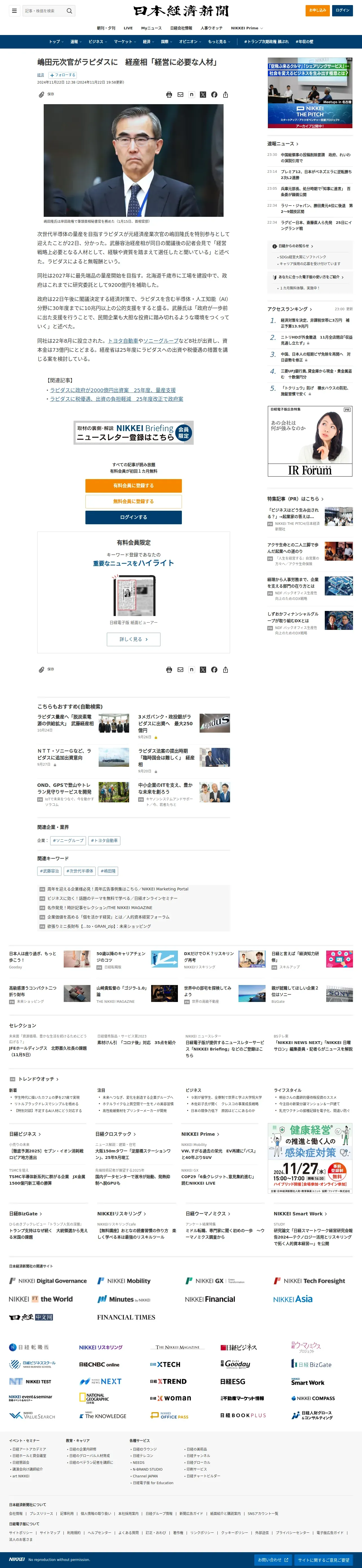This screenshot has height=1568, width=362.
Task: Open the Myニュース header menu item
Action: 151,28
